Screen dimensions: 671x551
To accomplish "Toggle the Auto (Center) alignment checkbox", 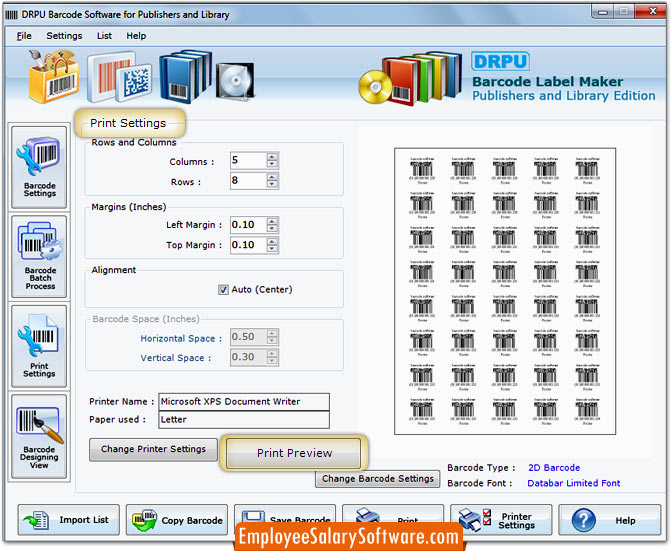I will pos(223,290).
